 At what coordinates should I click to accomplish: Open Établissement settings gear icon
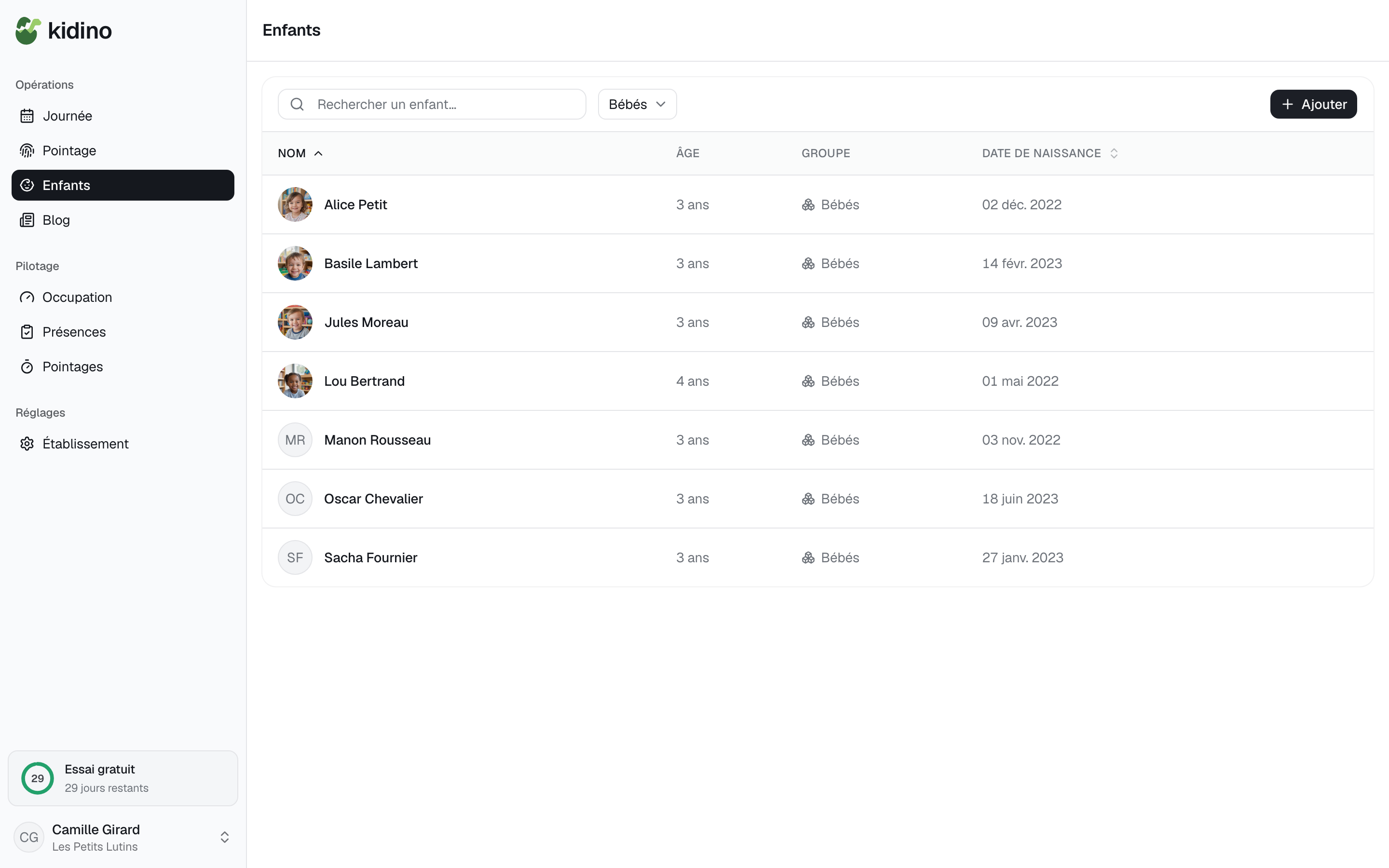[x=27, y=444]
